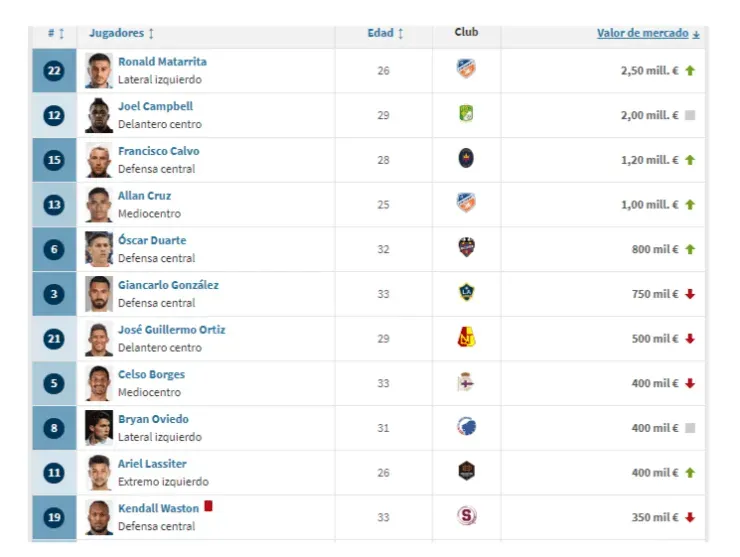Click the club crest in José Guillermo Ortiz's row
Viewport: 740px width, 557px height.
(x=465, y=338)
